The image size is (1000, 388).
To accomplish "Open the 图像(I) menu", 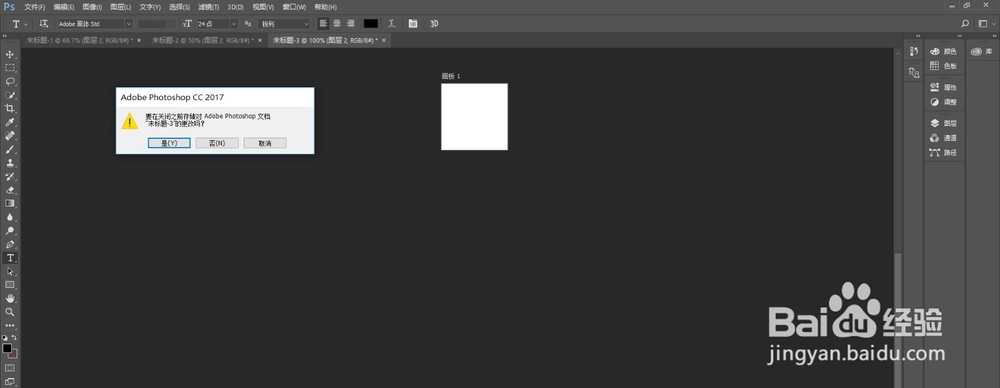I will click(92, 7).
